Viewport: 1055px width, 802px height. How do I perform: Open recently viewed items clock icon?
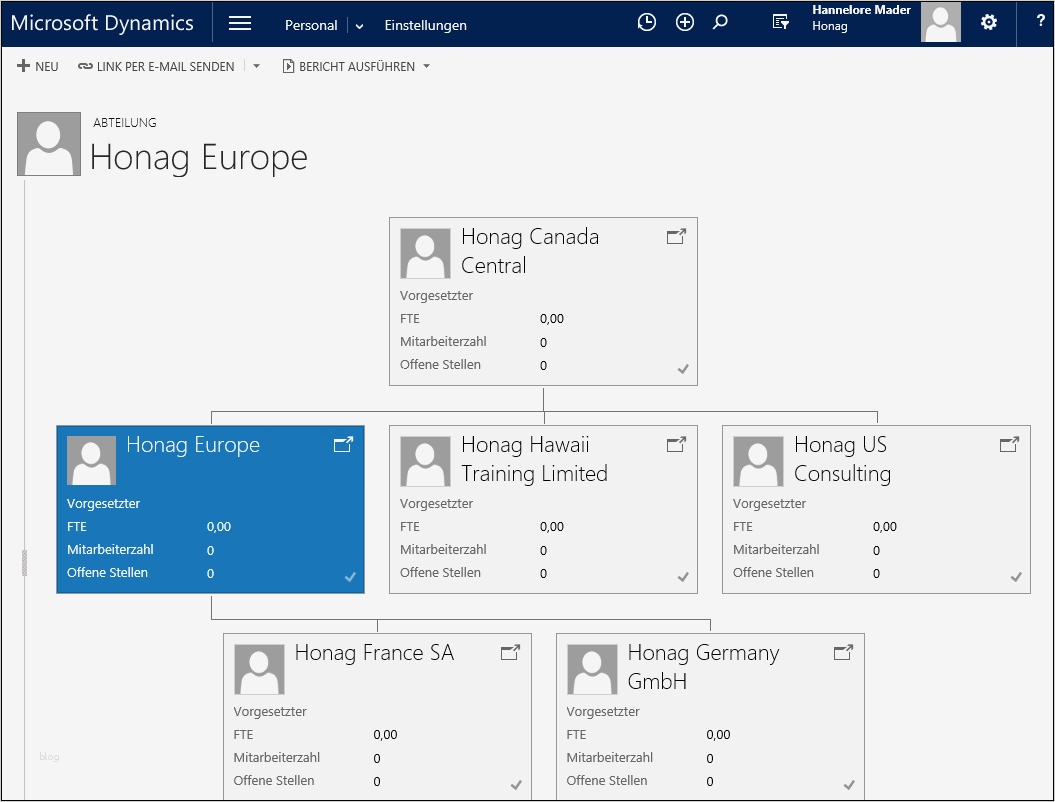647,23
